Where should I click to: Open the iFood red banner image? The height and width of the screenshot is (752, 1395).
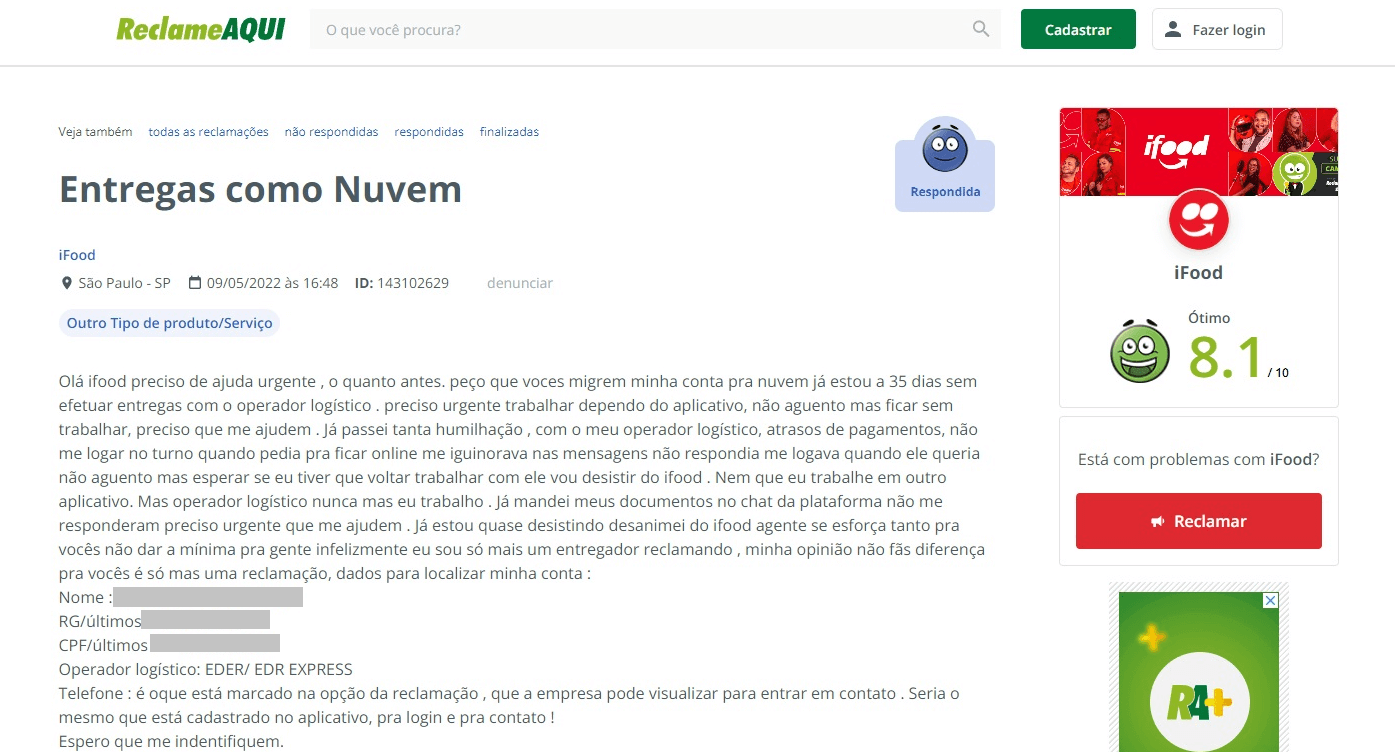(x=1198, y=151)
